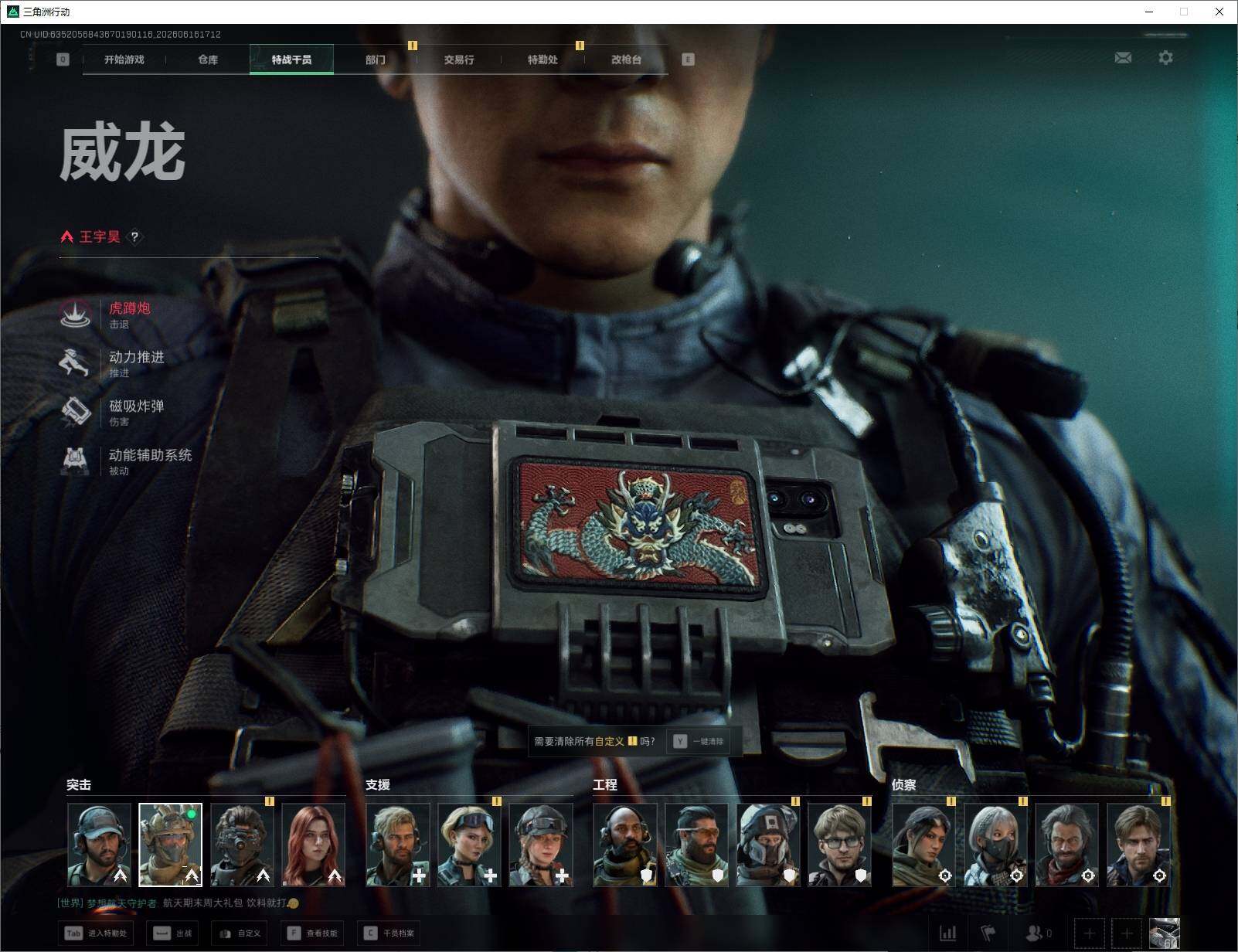Click the 支援 class heading

point(378,785)
